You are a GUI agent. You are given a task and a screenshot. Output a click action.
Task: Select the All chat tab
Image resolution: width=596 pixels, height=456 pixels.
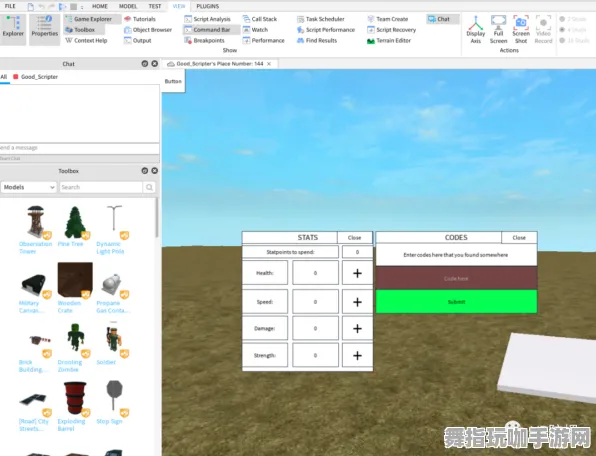(x=4, y=77)
